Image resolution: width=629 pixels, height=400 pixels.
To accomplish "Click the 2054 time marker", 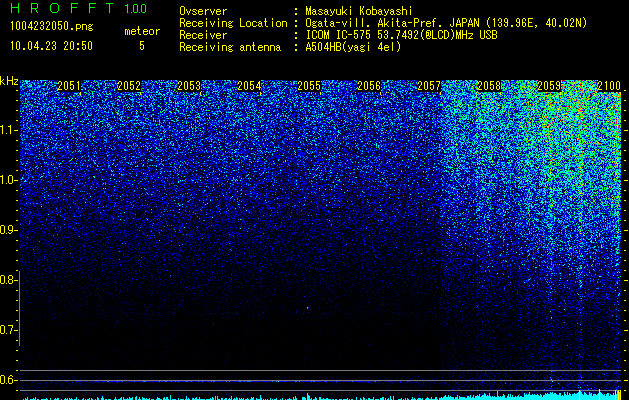I will coord(249,86).
